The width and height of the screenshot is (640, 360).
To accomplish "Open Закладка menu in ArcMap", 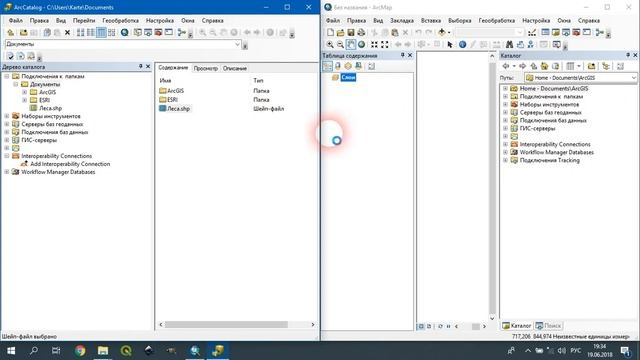I will (402, 20).
